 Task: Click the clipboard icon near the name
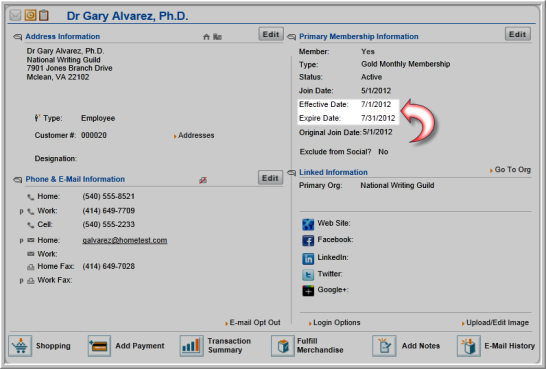(x=44, y=15)
